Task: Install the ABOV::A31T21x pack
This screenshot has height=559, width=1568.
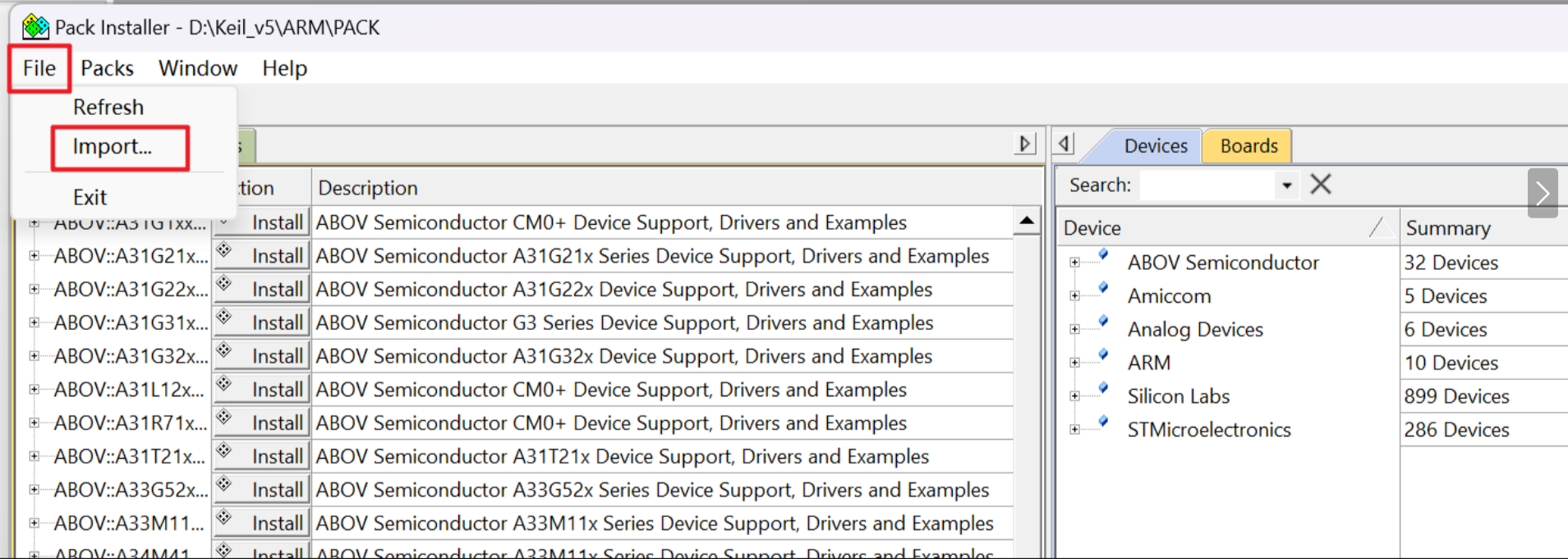Action: 261,456
